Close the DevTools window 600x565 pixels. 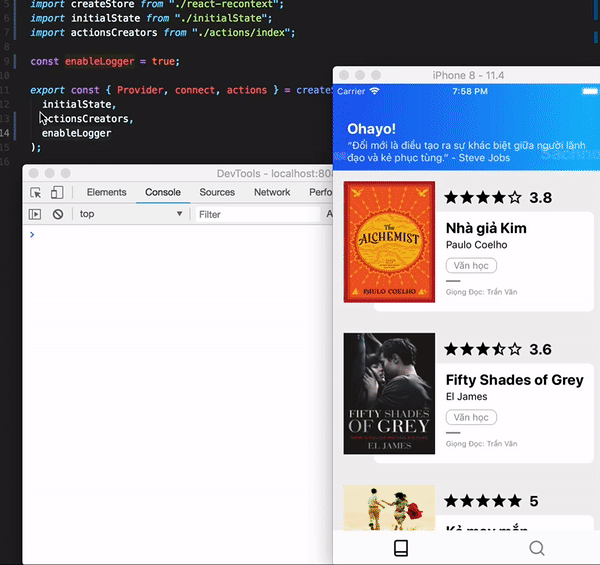[x=34, y=173]
